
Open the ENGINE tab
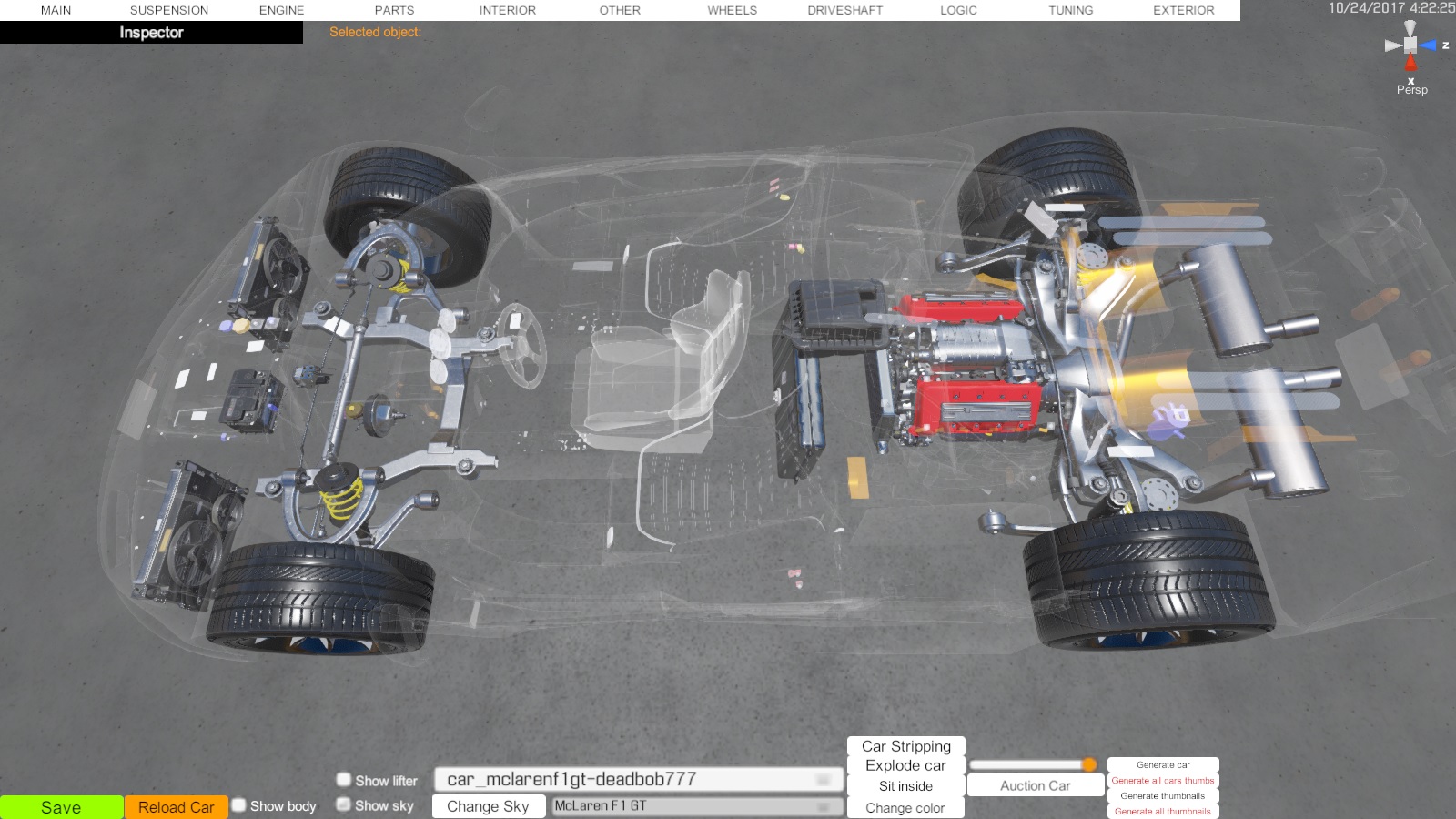[x=281, y=10]
